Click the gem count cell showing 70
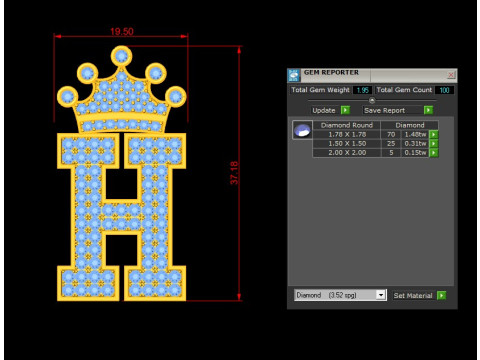 click(391, 134)
